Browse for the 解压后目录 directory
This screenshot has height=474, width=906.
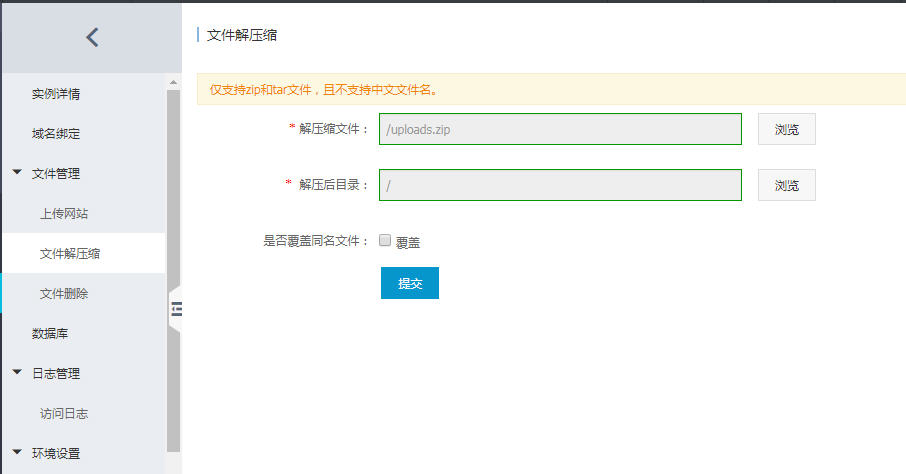coord(786,185)
